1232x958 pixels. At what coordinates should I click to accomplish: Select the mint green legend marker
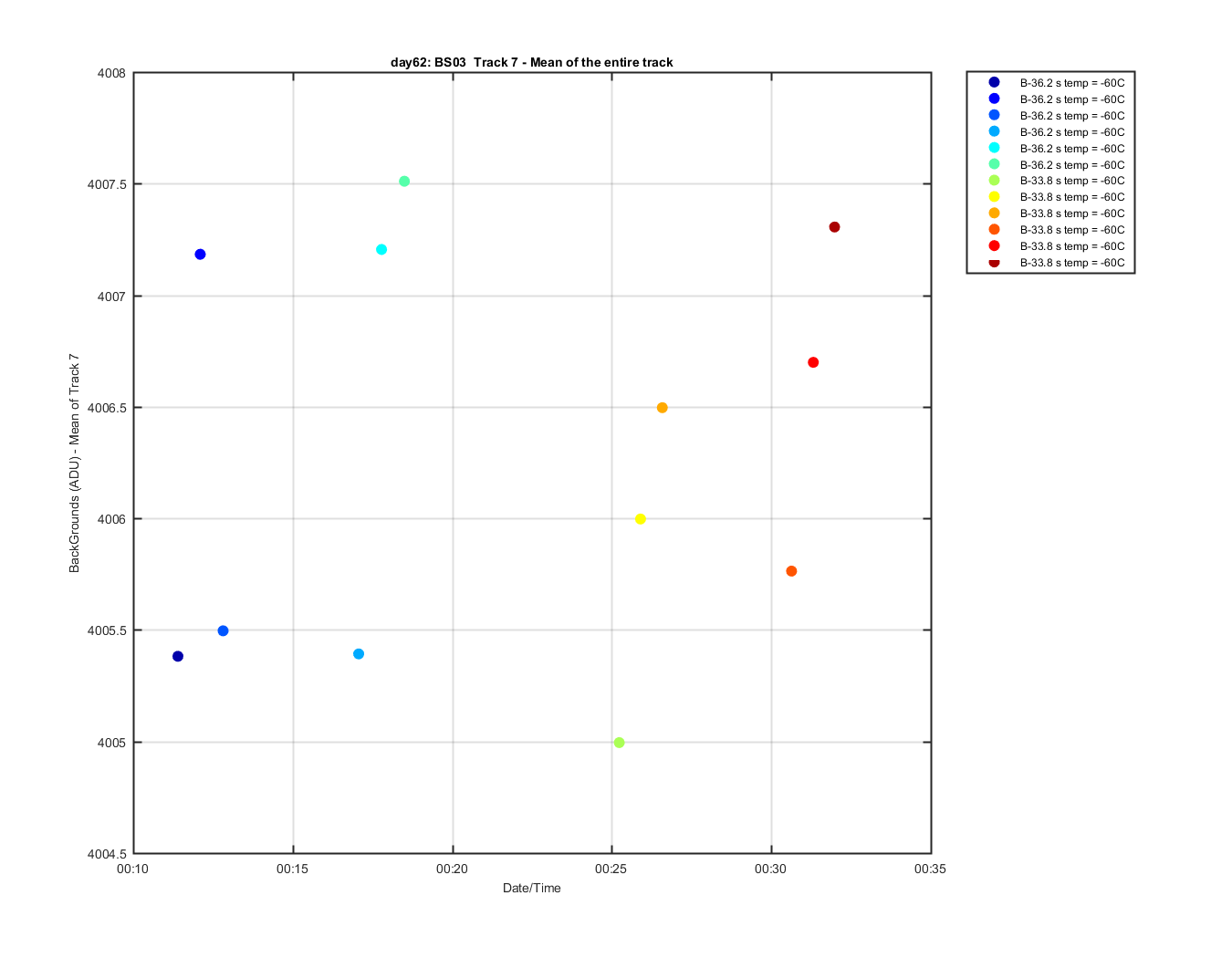click(994, 164)
